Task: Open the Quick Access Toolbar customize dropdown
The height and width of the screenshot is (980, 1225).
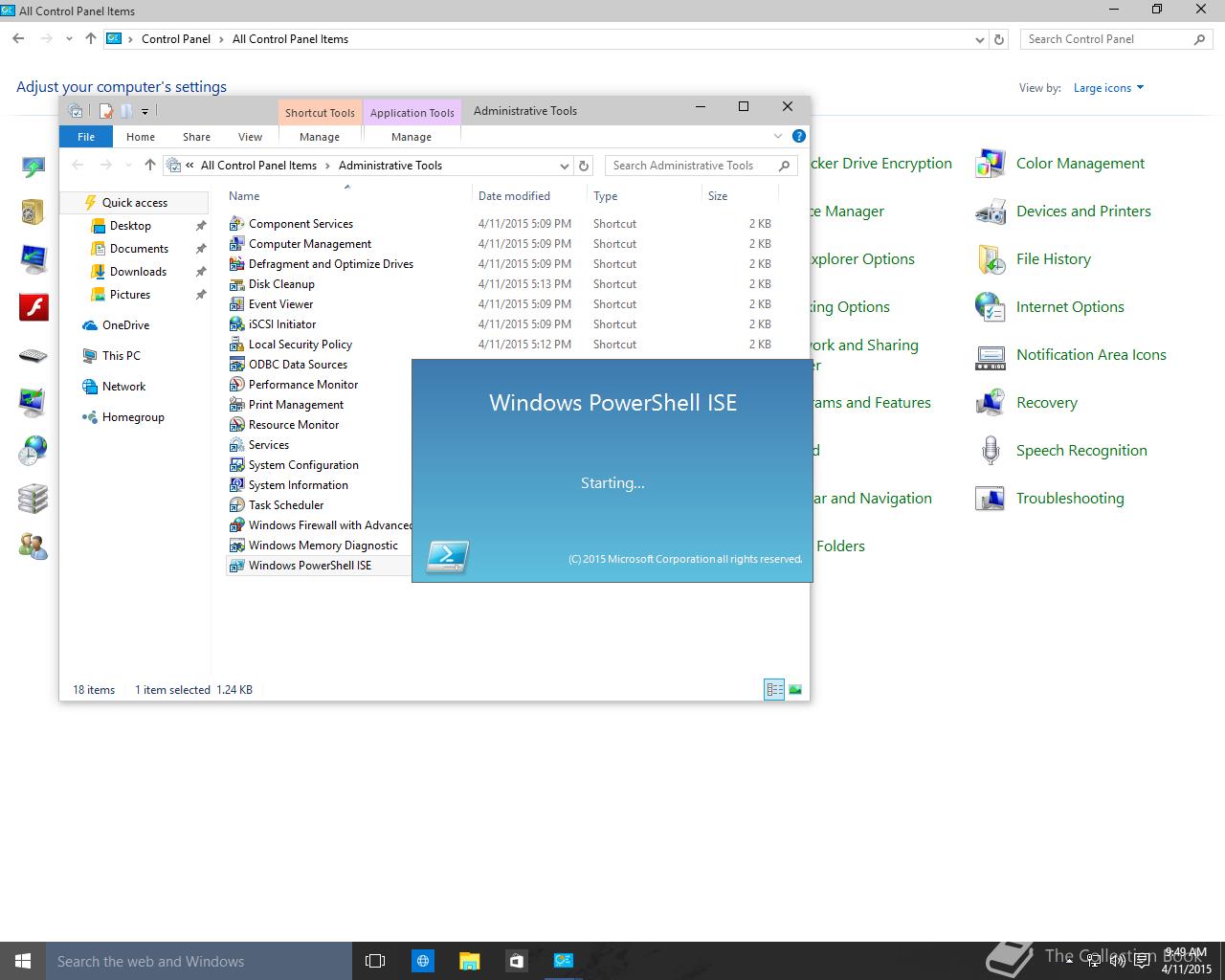Action: [145, 111]
